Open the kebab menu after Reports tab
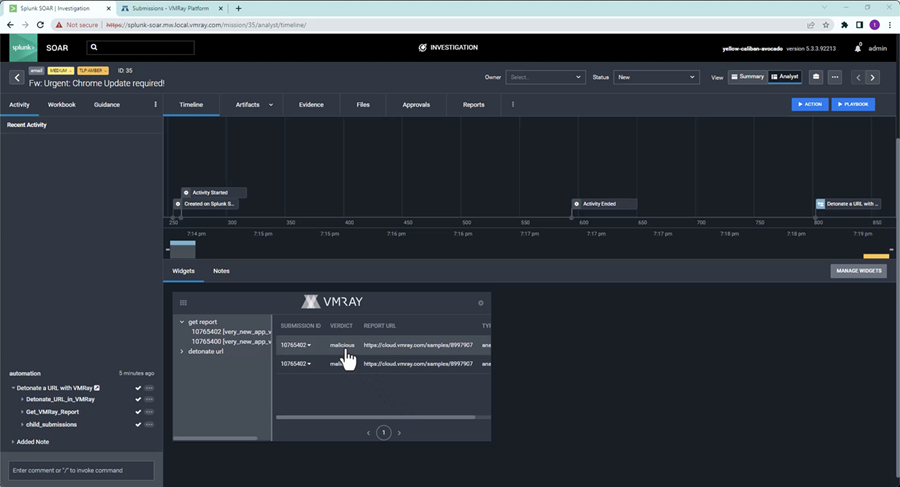The image size is (900, 487). pos(513,105)
